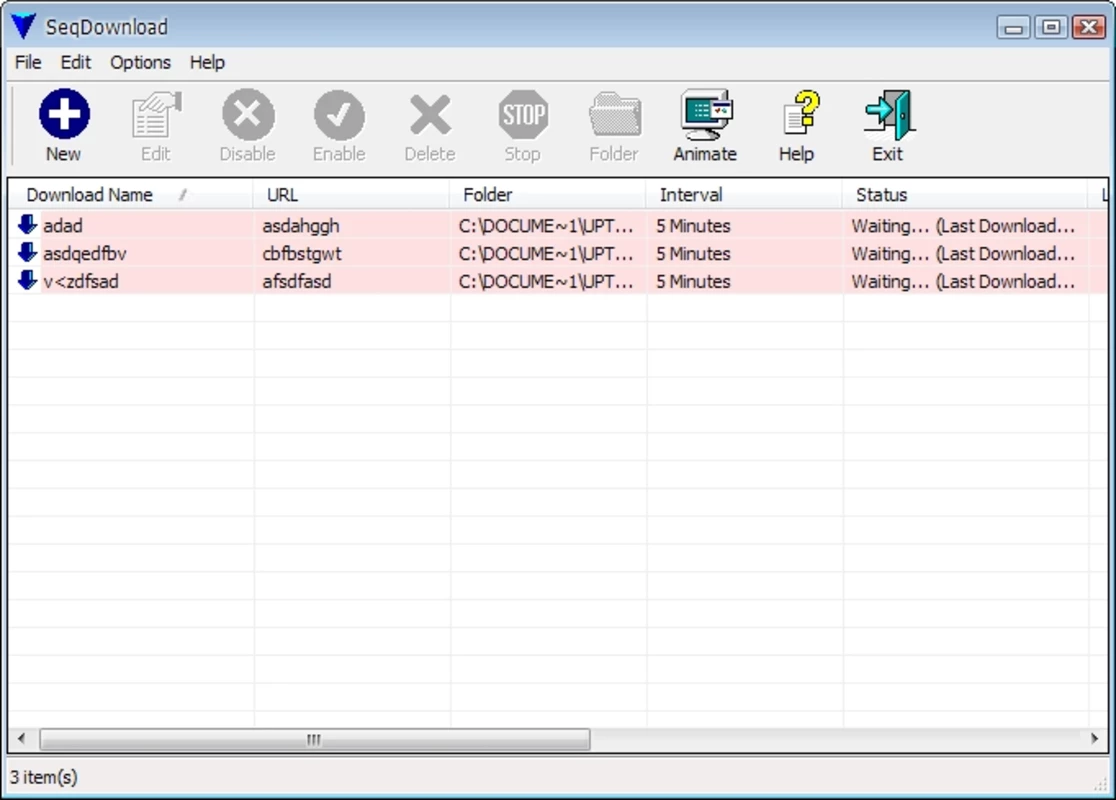Viewport: 1116px width, 800px height.
Task: Click the Waiting status in the asdqedfbv row
Action: click(963, 253)
